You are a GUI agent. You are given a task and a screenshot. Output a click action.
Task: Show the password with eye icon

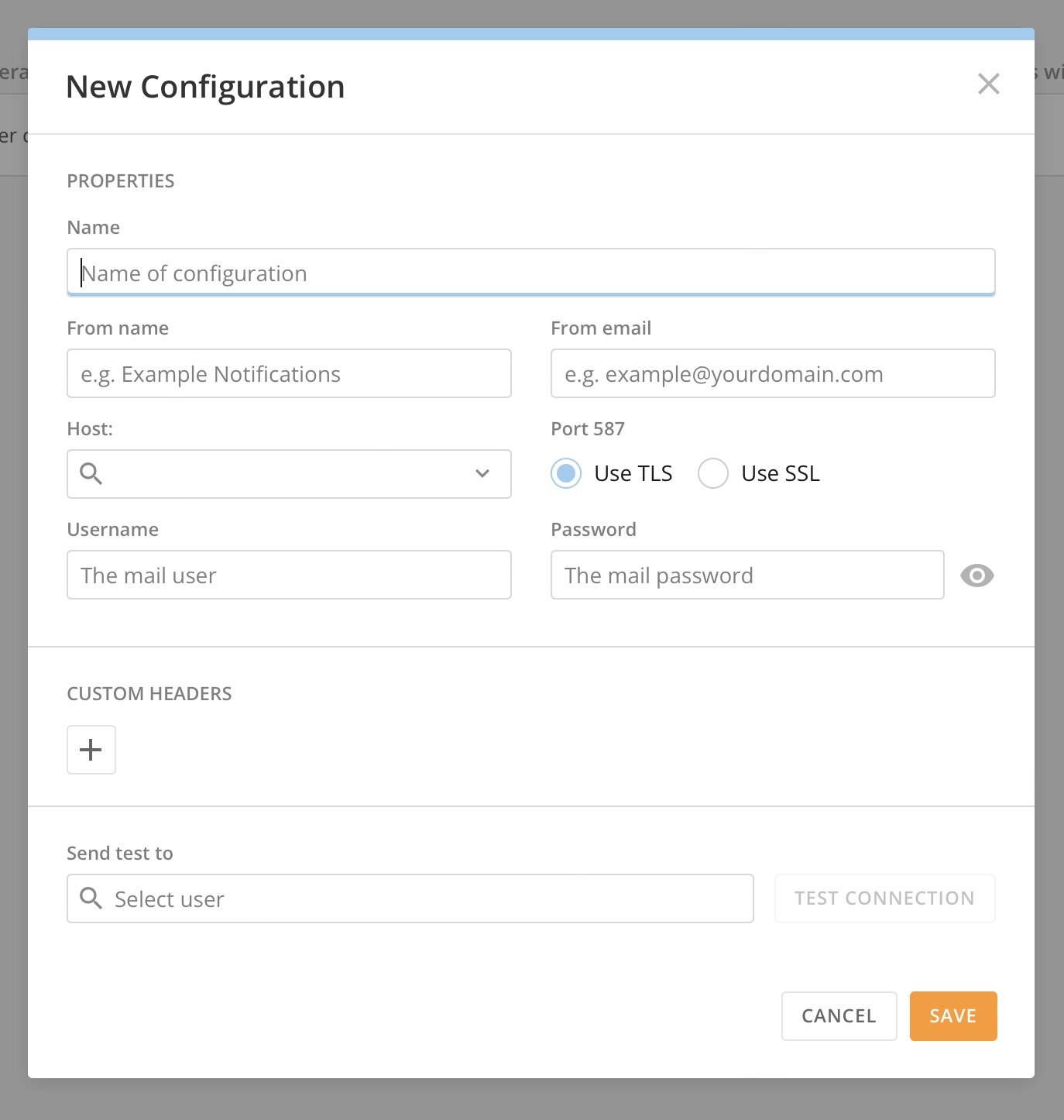tap(976, 575)
